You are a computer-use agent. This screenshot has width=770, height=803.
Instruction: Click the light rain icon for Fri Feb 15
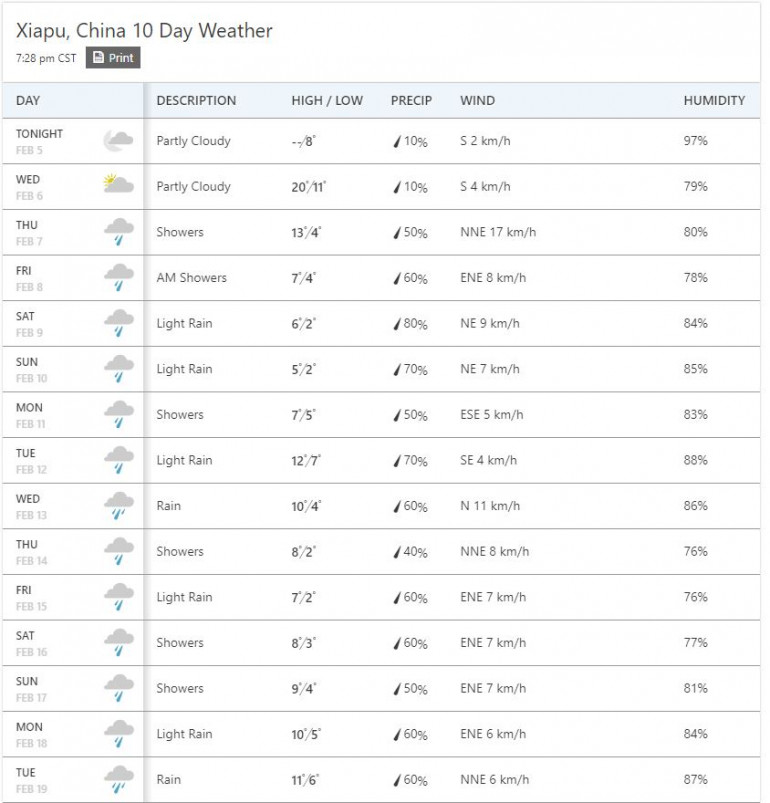[119, 597]
